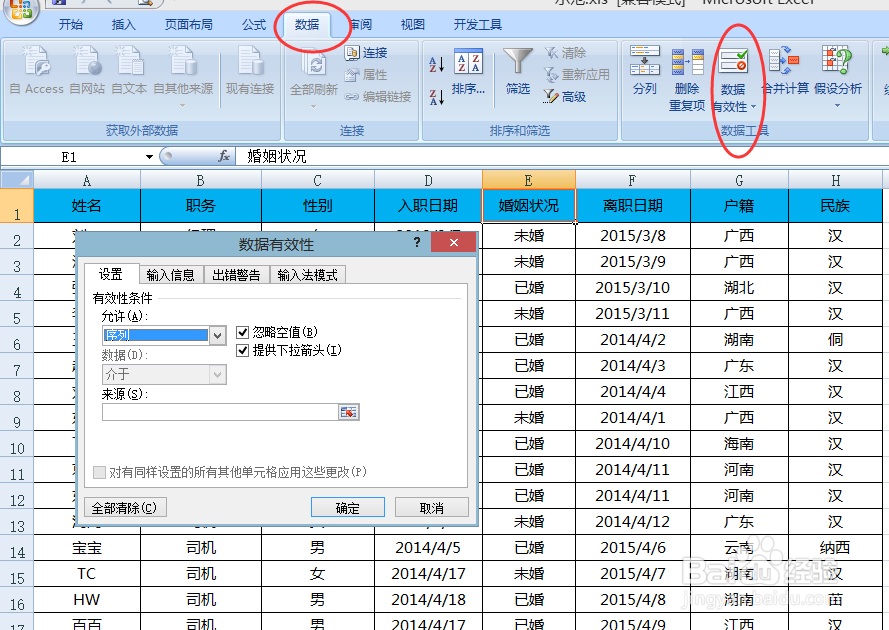This screenshot has height=630, width=889.
Task: Click the Office button logo
Action: point(20,10)
